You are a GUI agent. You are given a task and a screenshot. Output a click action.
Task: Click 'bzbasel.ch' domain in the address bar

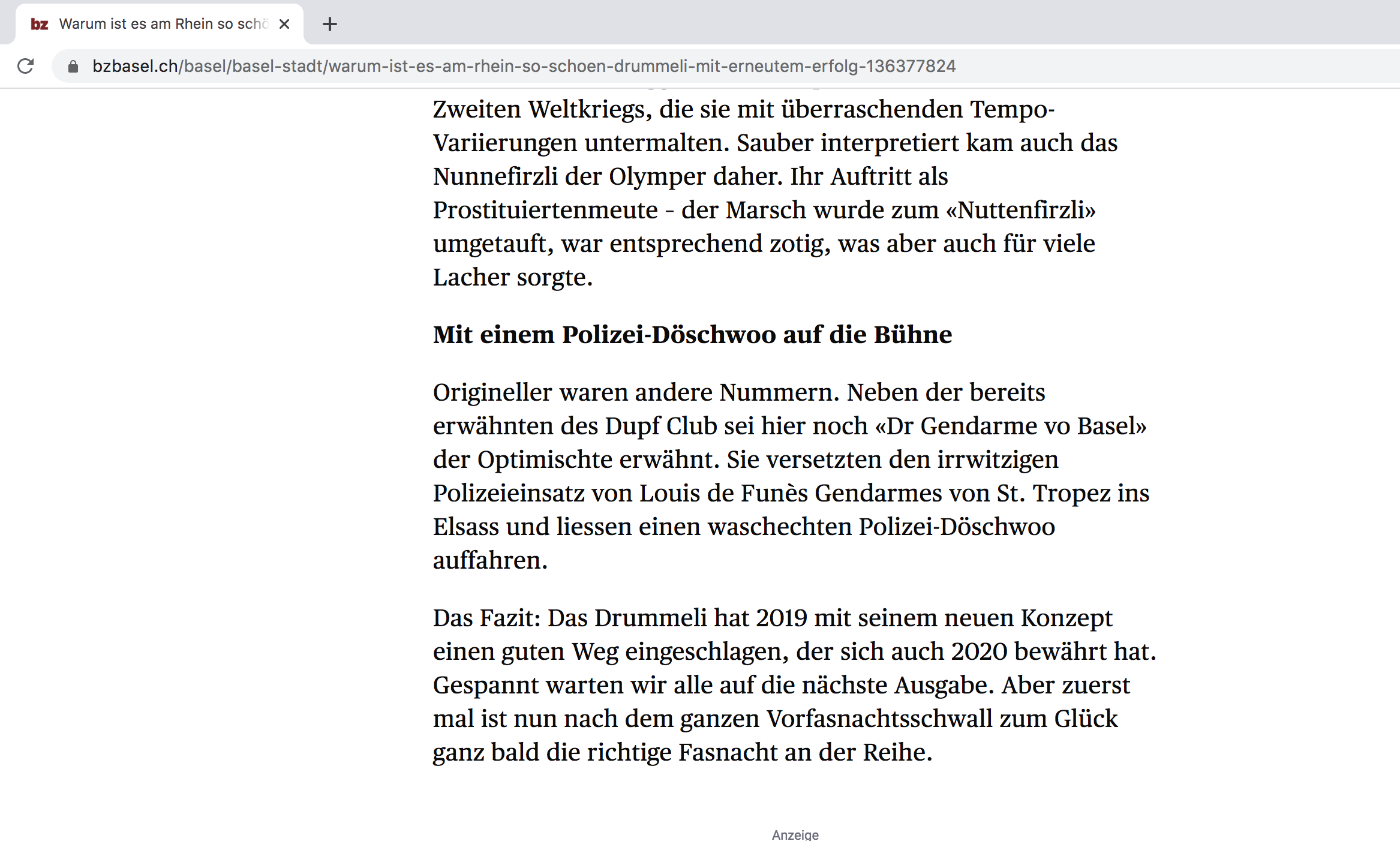coord(135,66)
